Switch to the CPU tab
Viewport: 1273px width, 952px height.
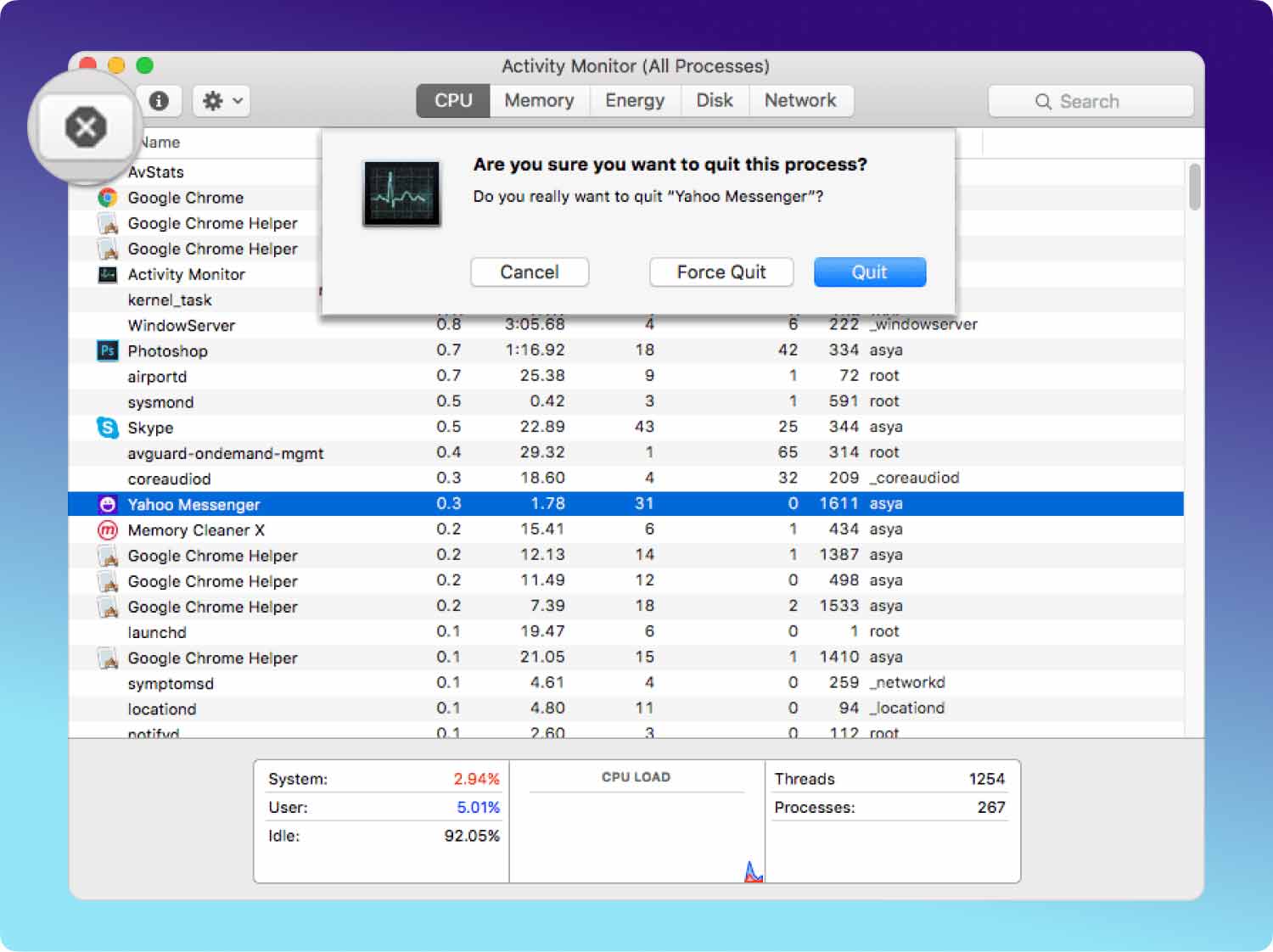coord(453,100)
